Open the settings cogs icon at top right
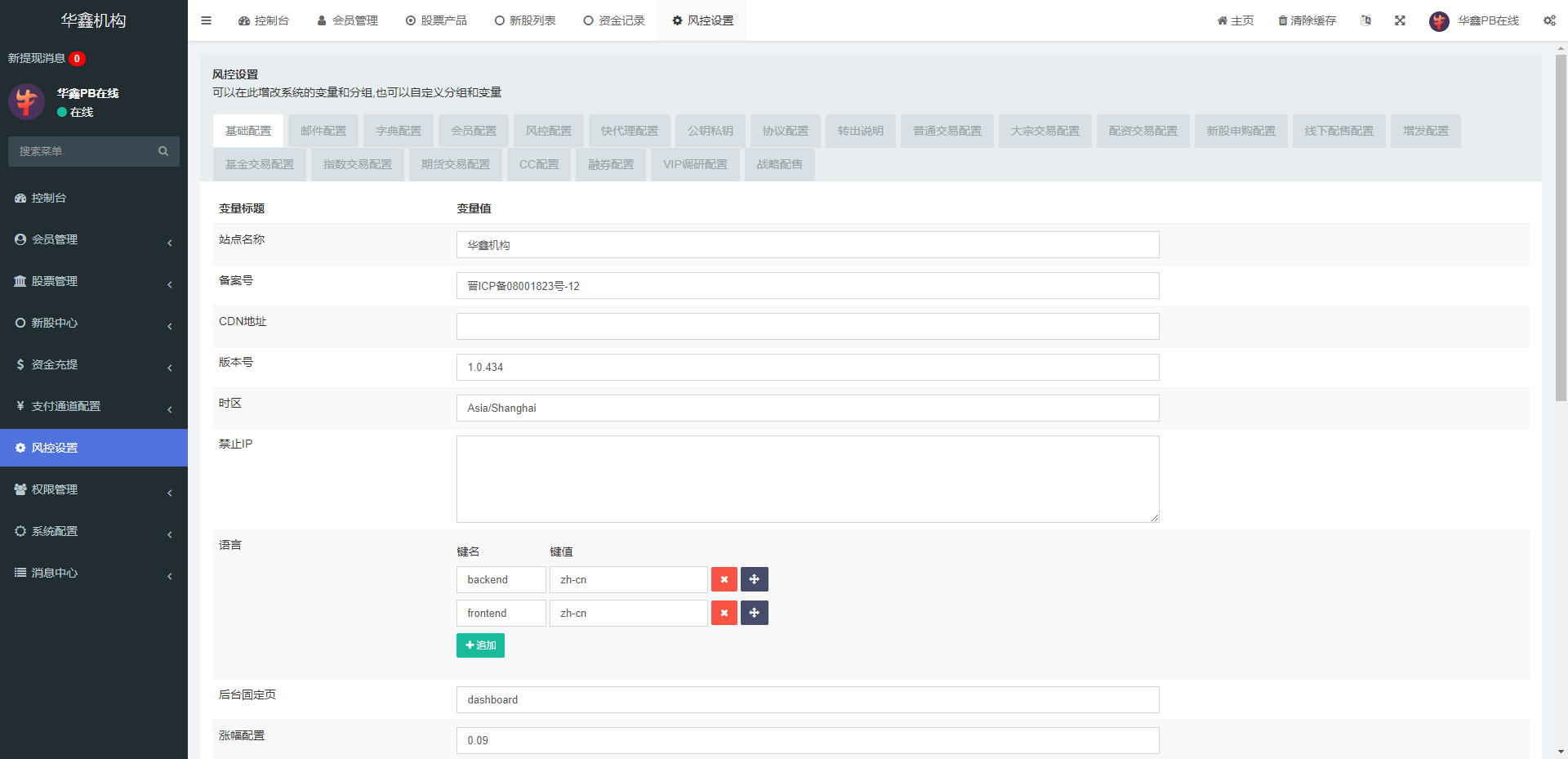1568x759 pixels. point(1549,20)
